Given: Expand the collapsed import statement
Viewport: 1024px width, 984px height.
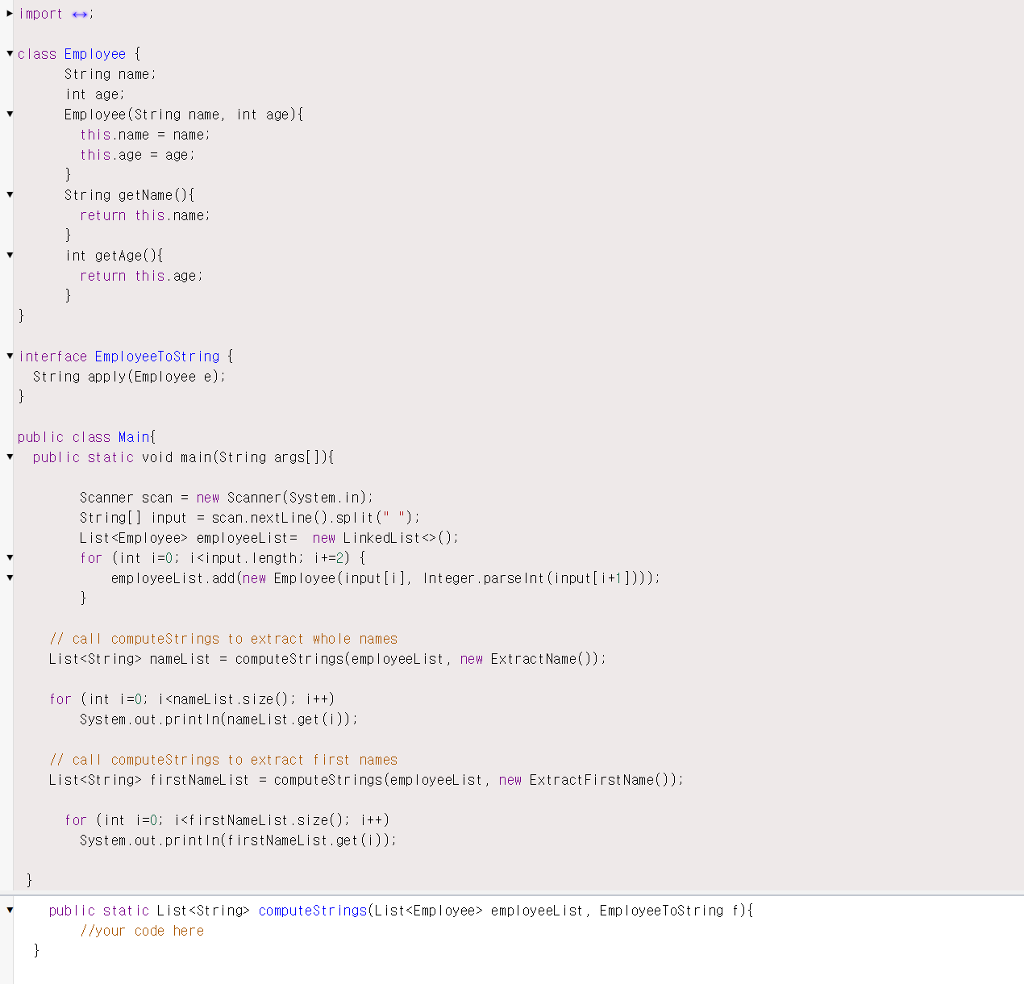Looking at the screenshot, I should (7, 14).
